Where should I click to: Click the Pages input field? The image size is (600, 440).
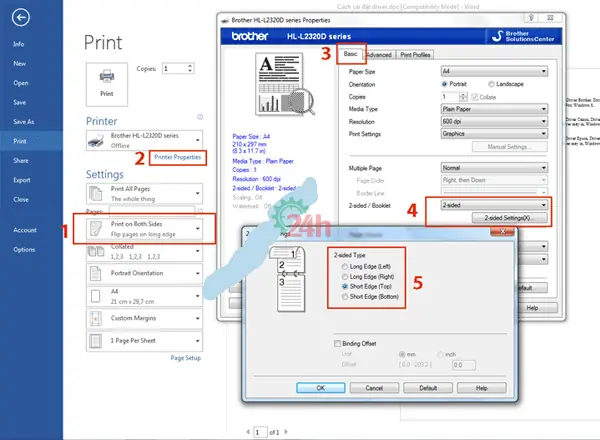152,211
